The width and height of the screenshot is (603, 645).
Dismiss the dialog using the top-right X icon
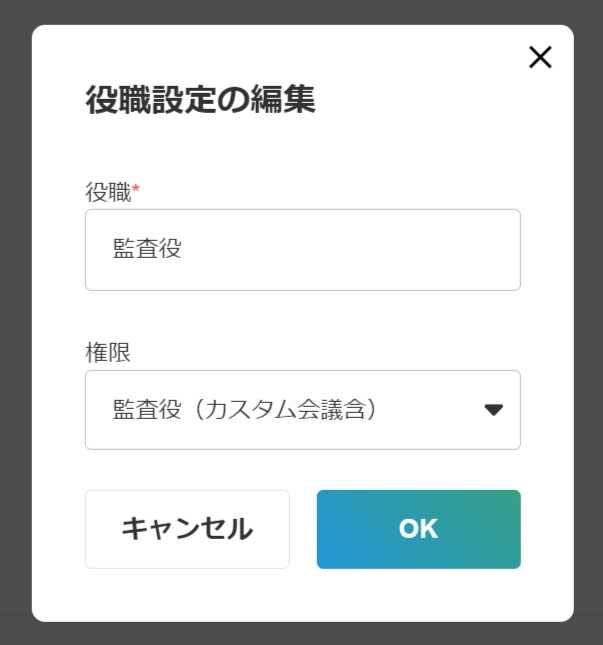(x=540, y=58)
